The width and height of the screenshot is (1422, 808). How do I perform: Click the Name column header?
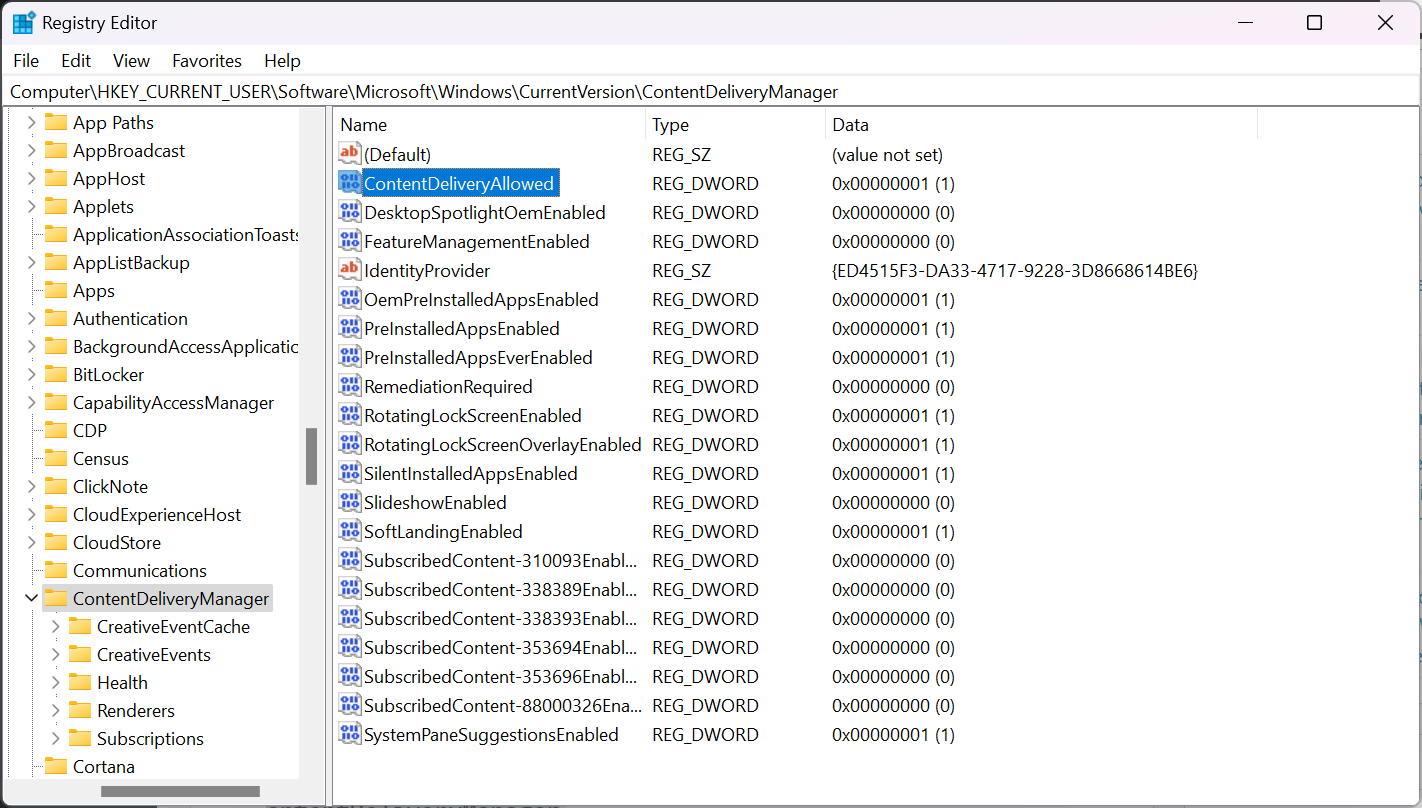(363, 124)
